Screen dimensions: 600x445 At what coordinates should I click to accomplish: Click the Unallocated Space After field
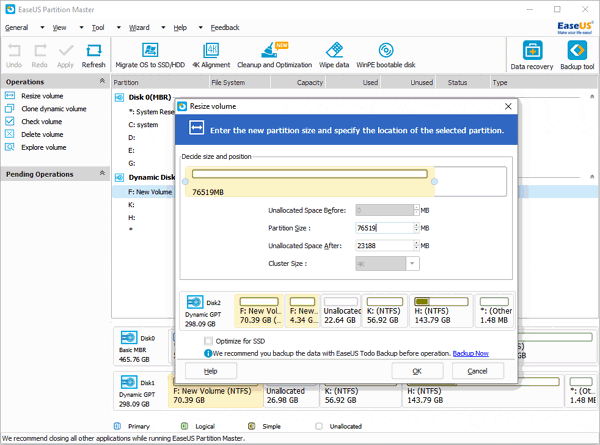coord(384,246)
